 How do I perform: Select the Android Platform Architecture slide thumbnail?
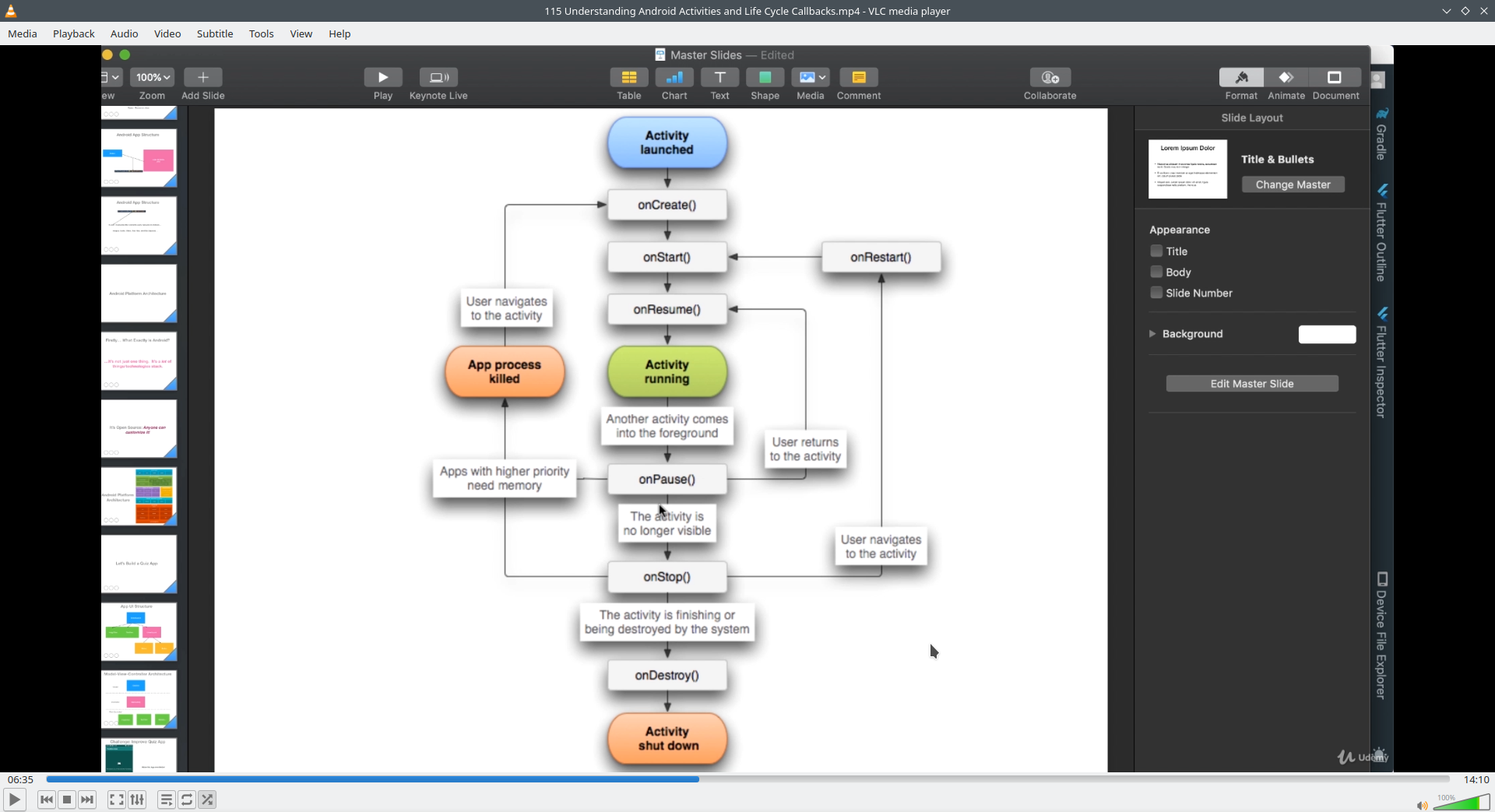pyautogui.click(x=139, y=294)
